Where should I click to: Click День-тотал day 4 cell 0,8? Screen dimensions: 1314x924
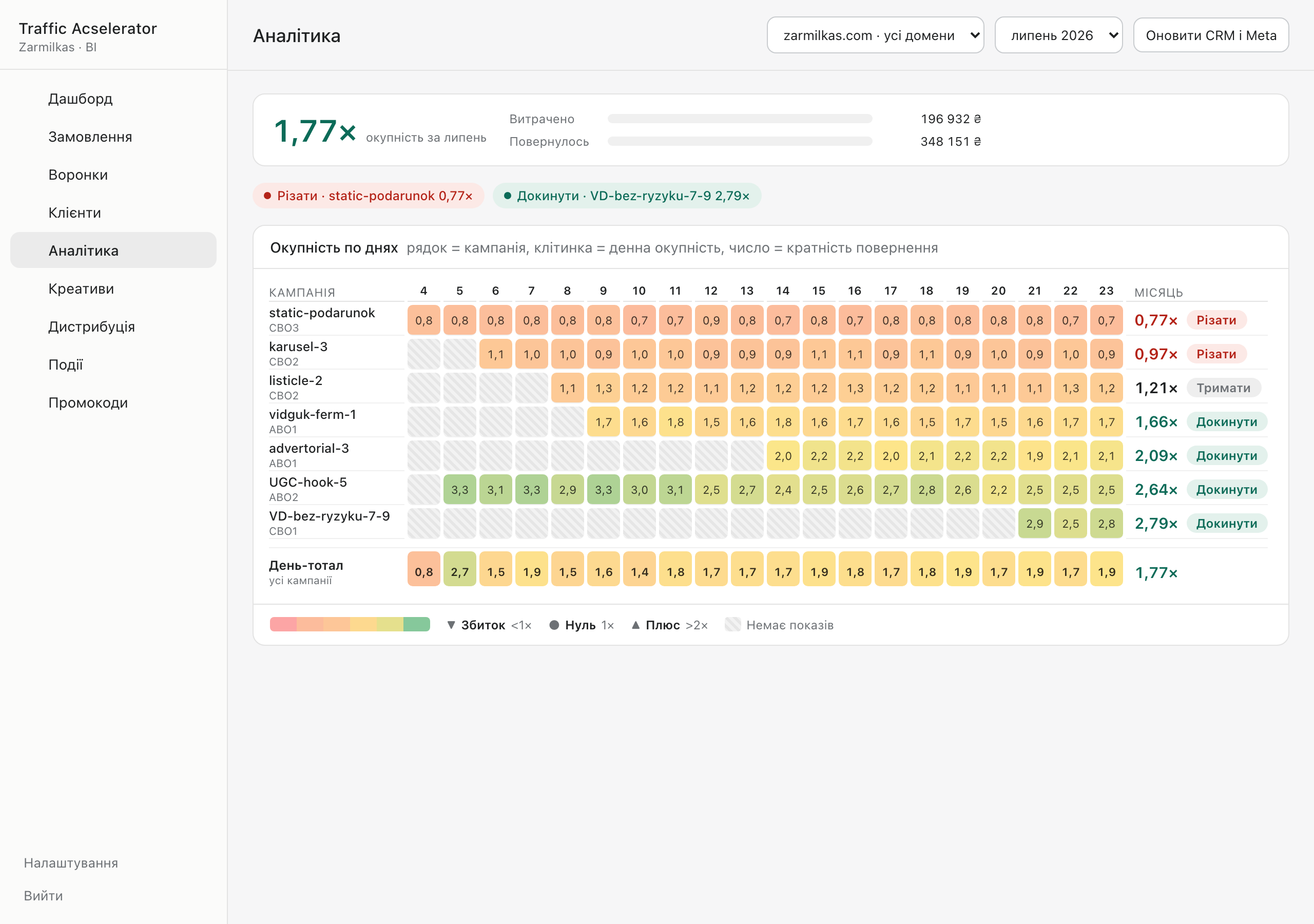pyautogui.click(x=423, y=571)
